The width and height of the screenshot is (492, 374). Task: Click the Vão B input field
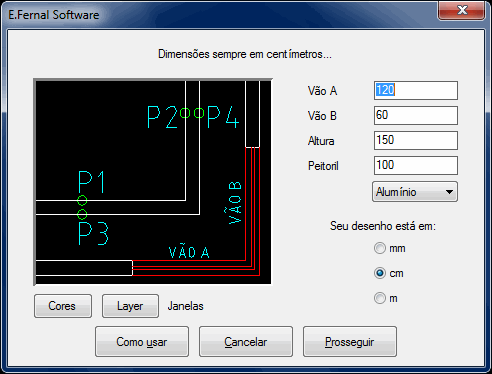point(416,115)
